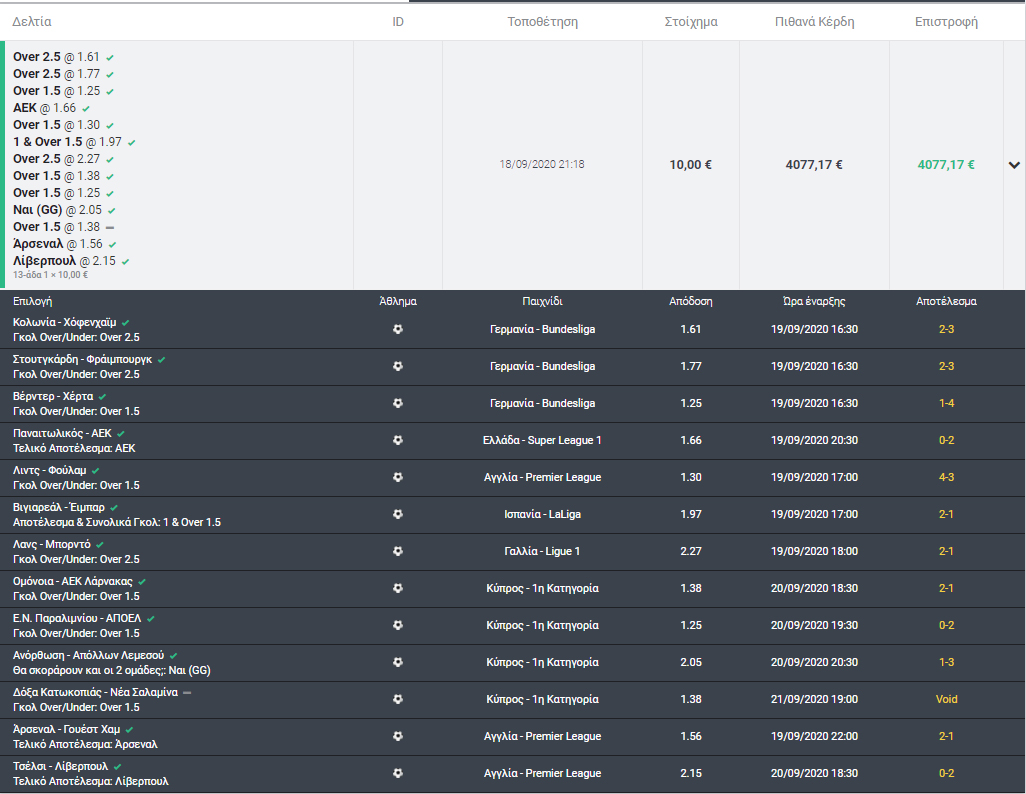Click the football icon in Τσέλσι - Λίβερπουλ row
Screen dimensions: 1026x794
398,773
